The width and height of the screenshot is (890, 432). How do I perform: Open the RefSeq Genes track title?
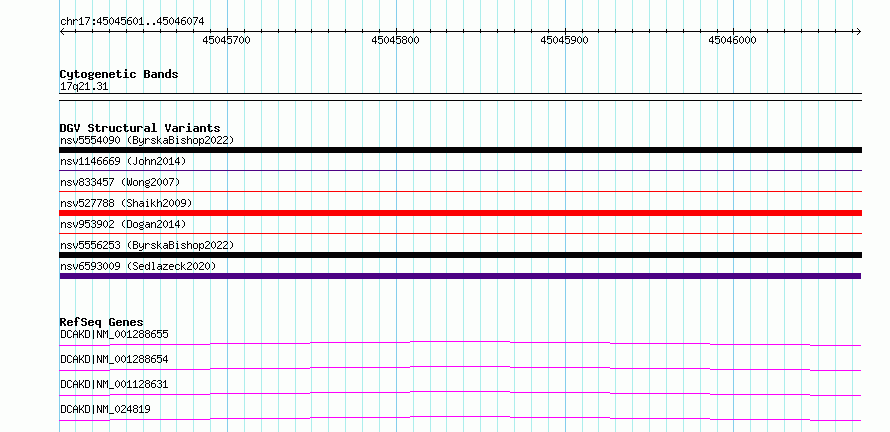(x=102, y=322)
